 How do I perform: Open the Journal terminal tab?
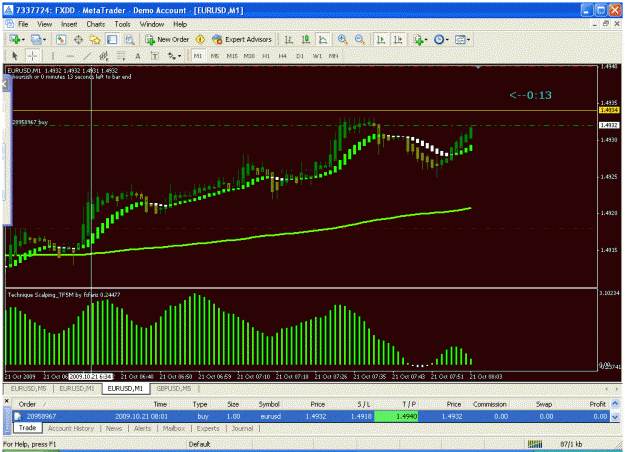(242, 428)
